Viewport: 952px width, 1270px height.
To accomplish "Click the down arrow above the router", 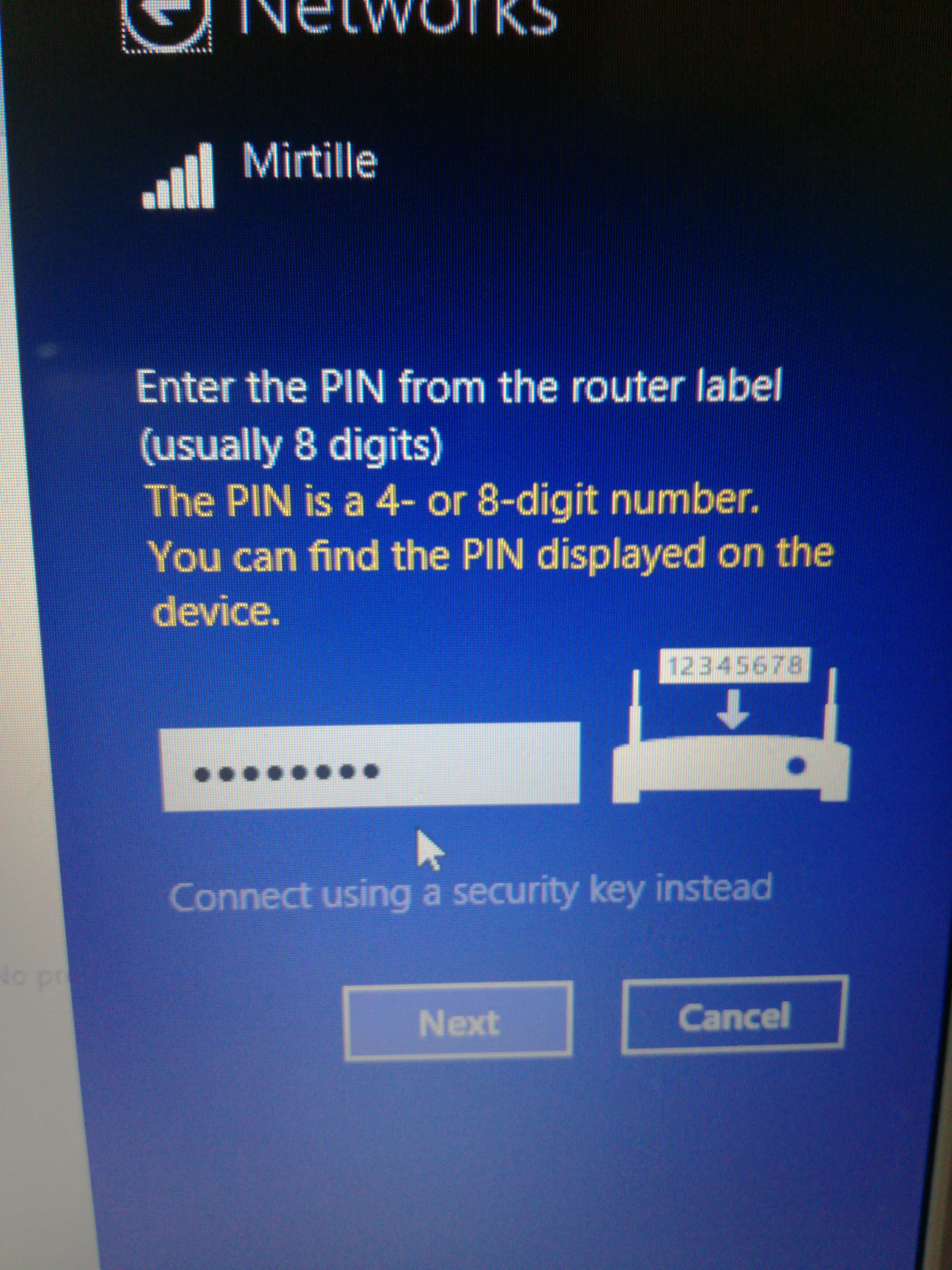I will pos(733,709).
